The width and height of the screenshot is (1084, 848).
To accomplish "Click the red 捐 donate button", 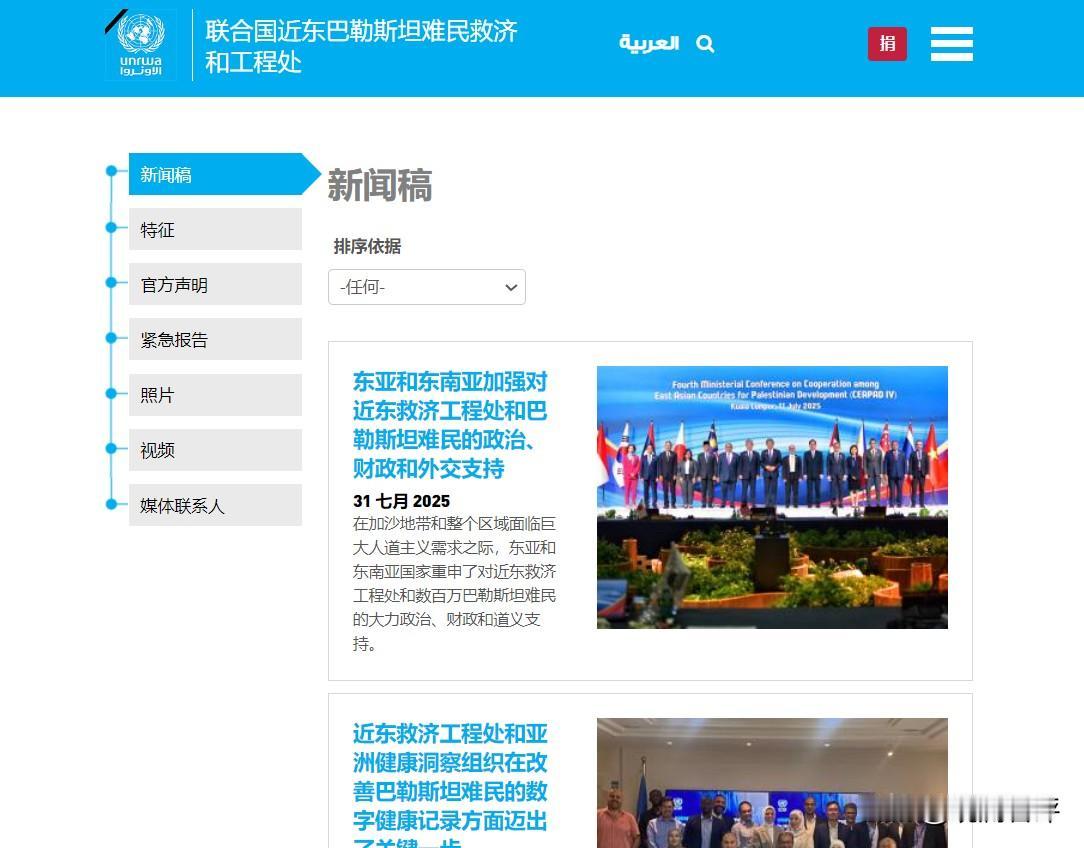I will [887, 44].
